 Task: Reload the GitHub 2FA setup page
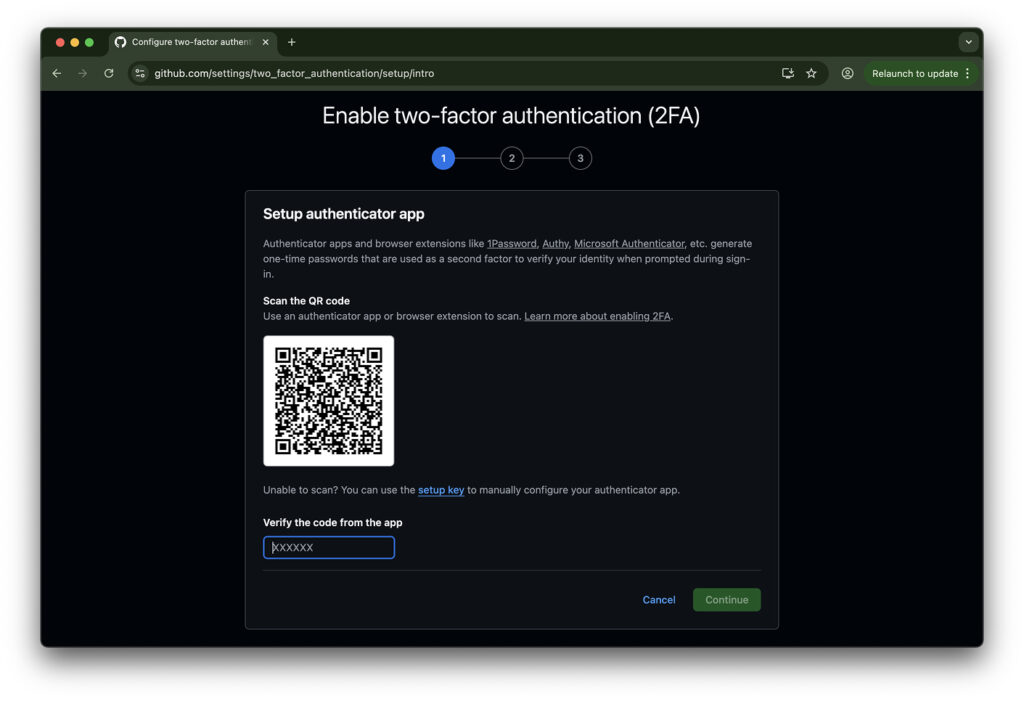tap(109, 73)
